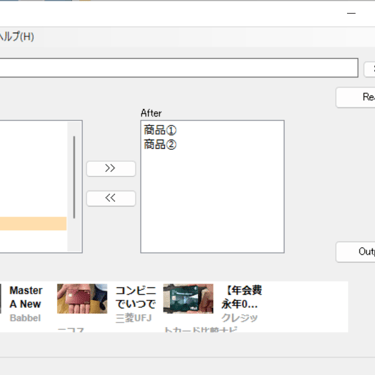Move item right with >> button

[111, 168]
